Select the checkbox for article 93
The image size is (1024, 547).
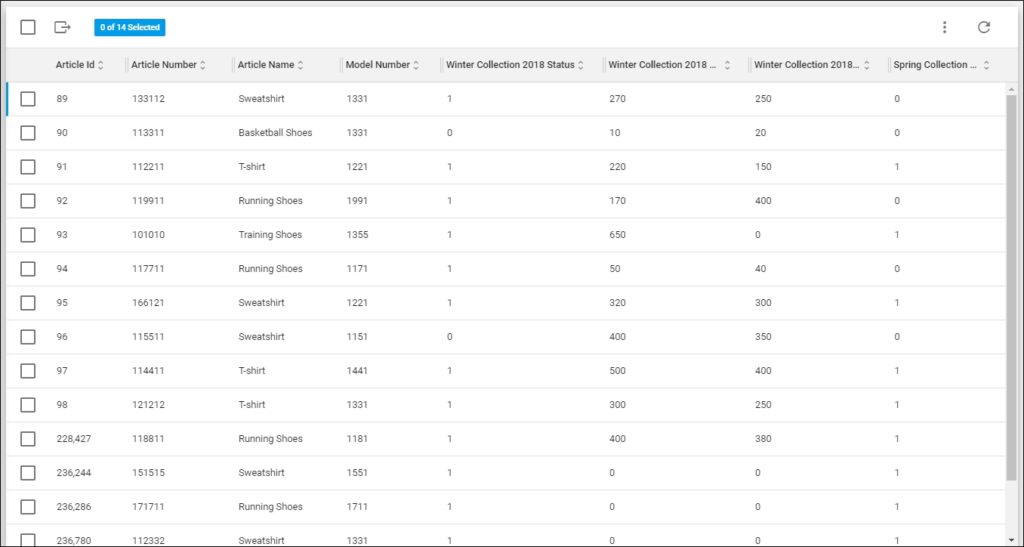28,235
